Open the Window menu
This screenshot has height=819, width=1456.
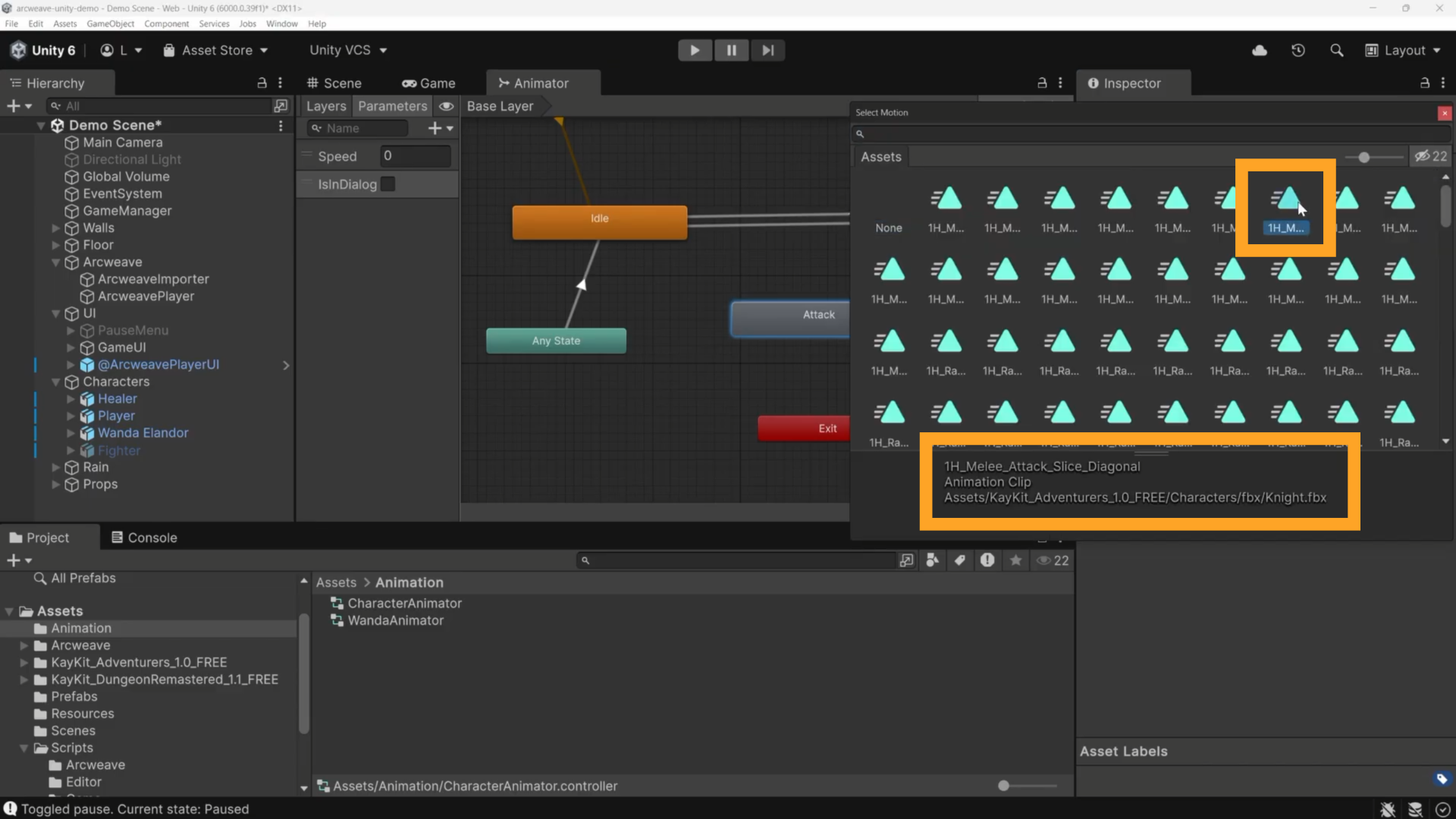tap(281, 24)
